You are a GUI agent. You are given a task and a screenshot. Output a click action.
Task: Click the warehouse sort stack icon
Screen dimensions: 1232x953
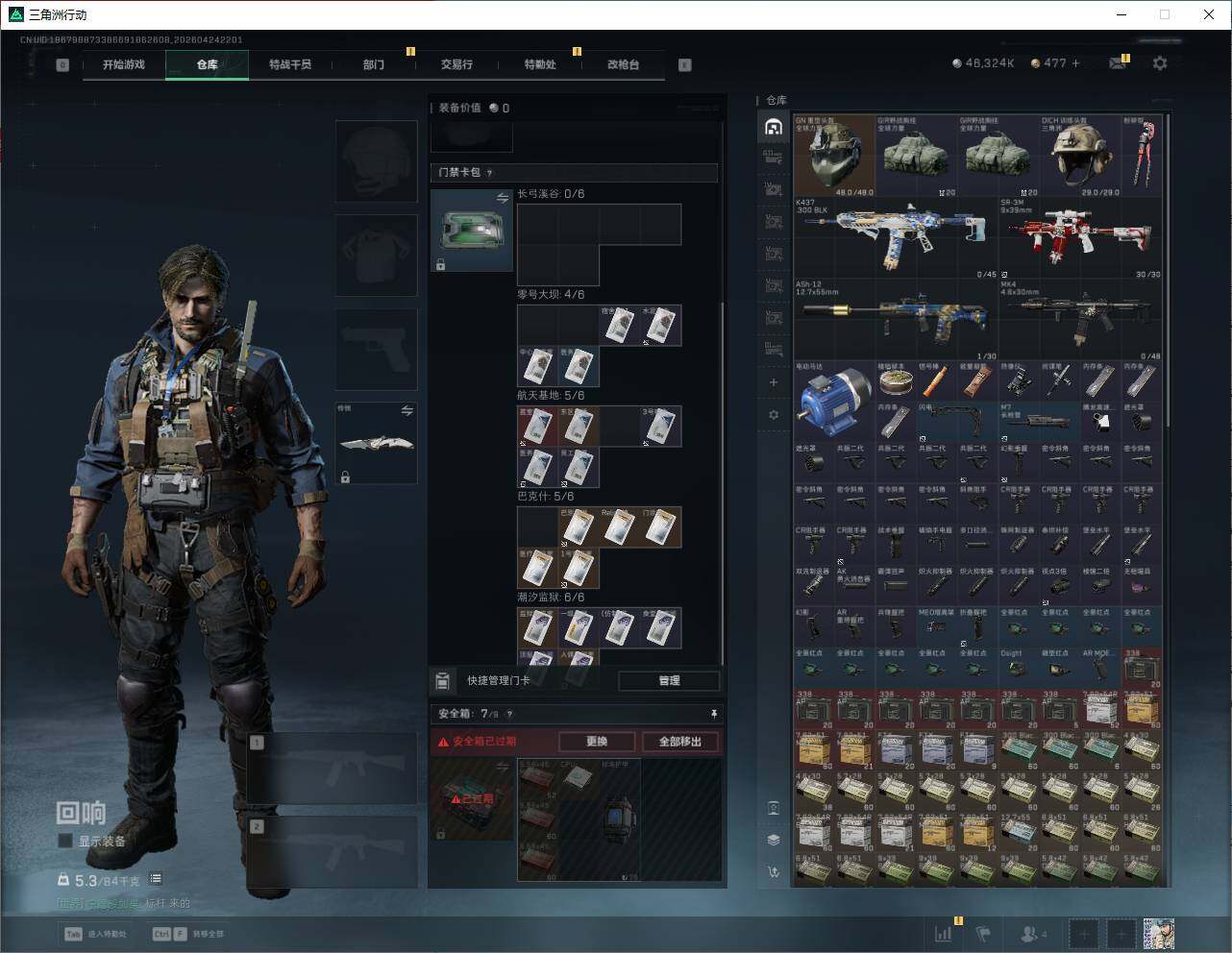774,840
